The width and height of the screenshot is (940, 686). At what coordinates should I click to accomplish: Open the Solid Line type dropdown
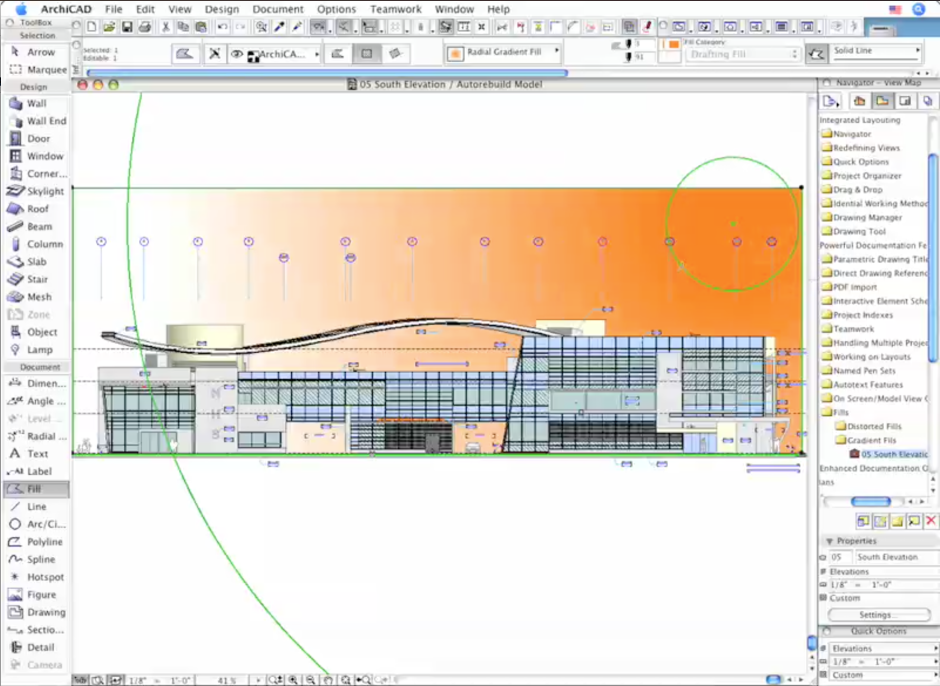pyautogui.click(x=876, y=51)
